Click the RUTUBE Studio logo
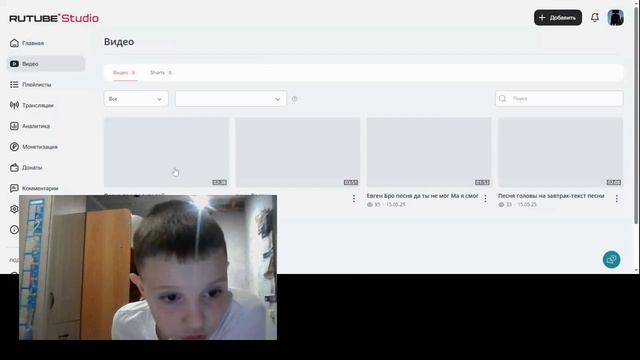640x360 pixels. pos(54,18)
